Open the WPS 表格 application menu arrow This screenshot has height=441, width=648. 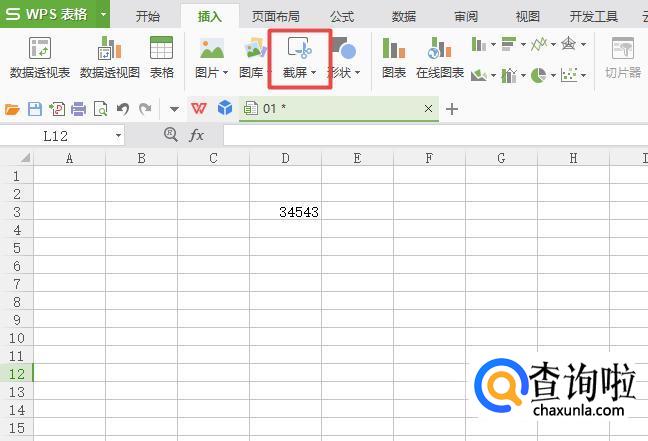click(103, 14)
